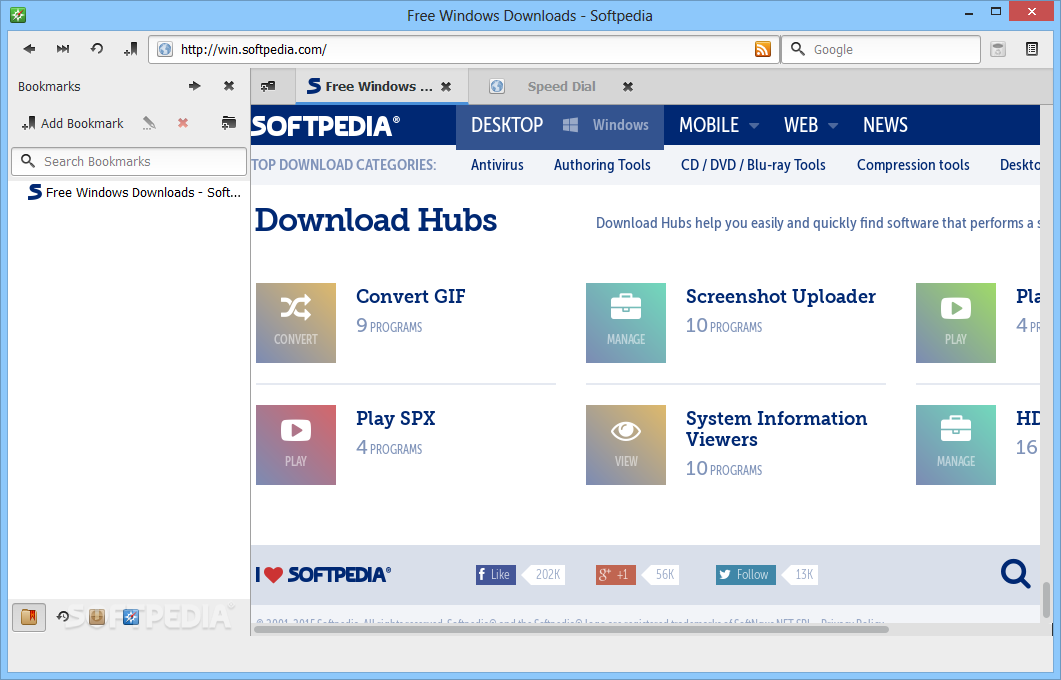Go back using the back arrow
The width and height of the screenshot is (1061, 680).
click(x=29, y=49)
